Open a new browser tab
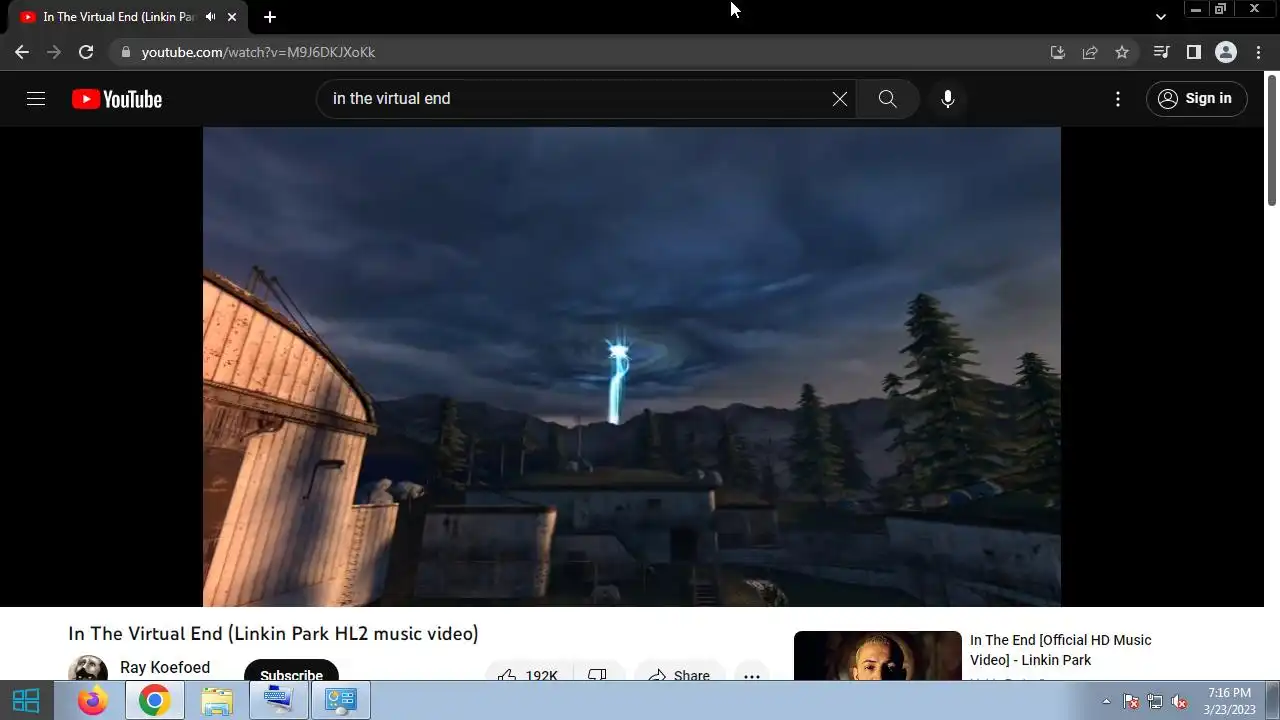This screenshot has width=1280, height=720. pyautogui.click(x=270, y=17)
